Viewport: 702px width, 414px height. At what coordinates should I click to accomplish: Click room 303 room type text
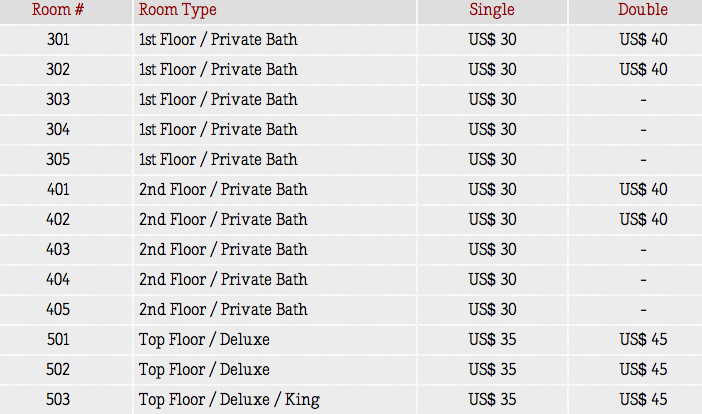point(218,99)
